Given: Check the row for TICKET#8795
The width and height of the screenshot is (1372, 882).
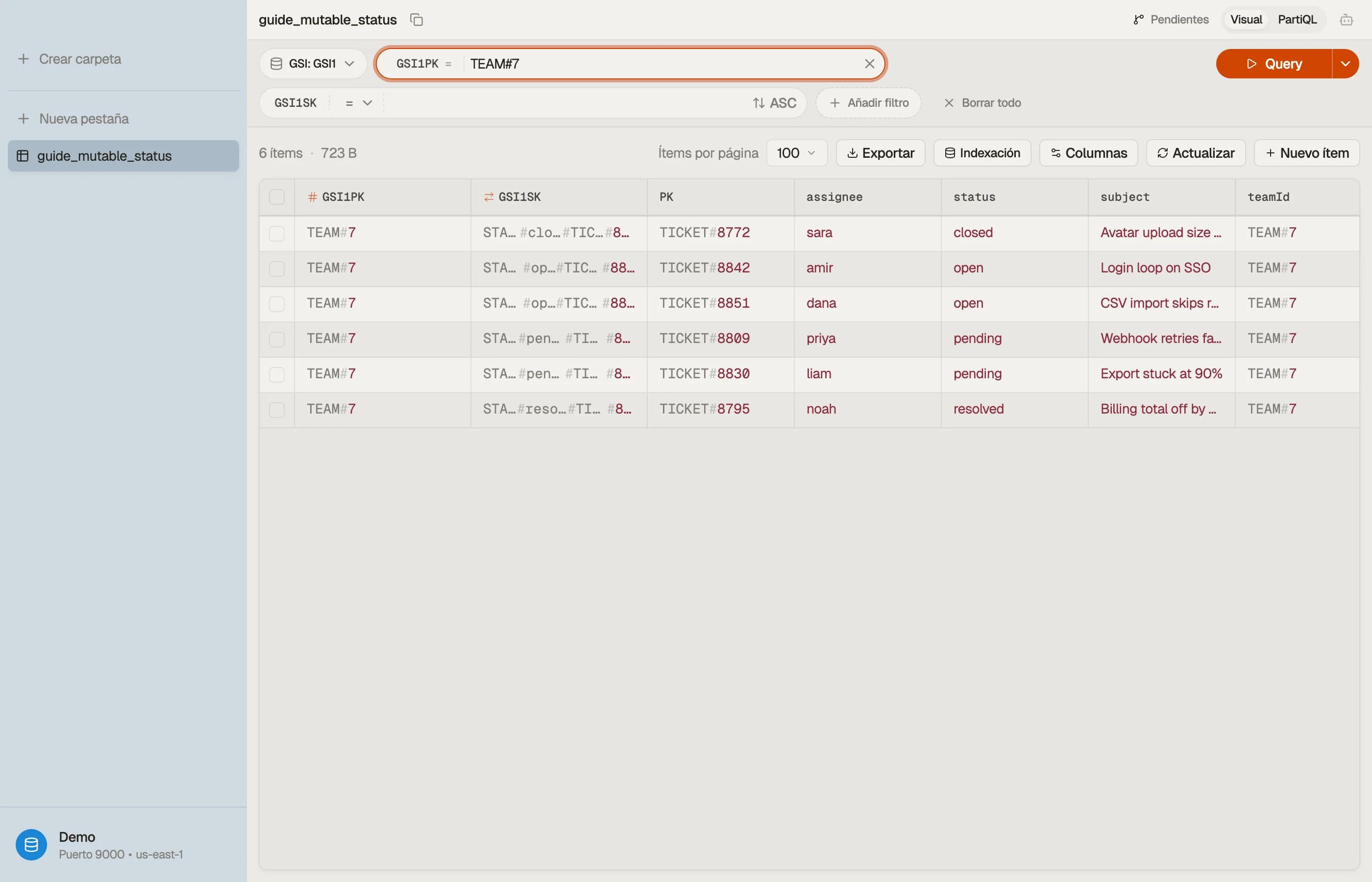Looking at the screenshot, I should 276,410.
